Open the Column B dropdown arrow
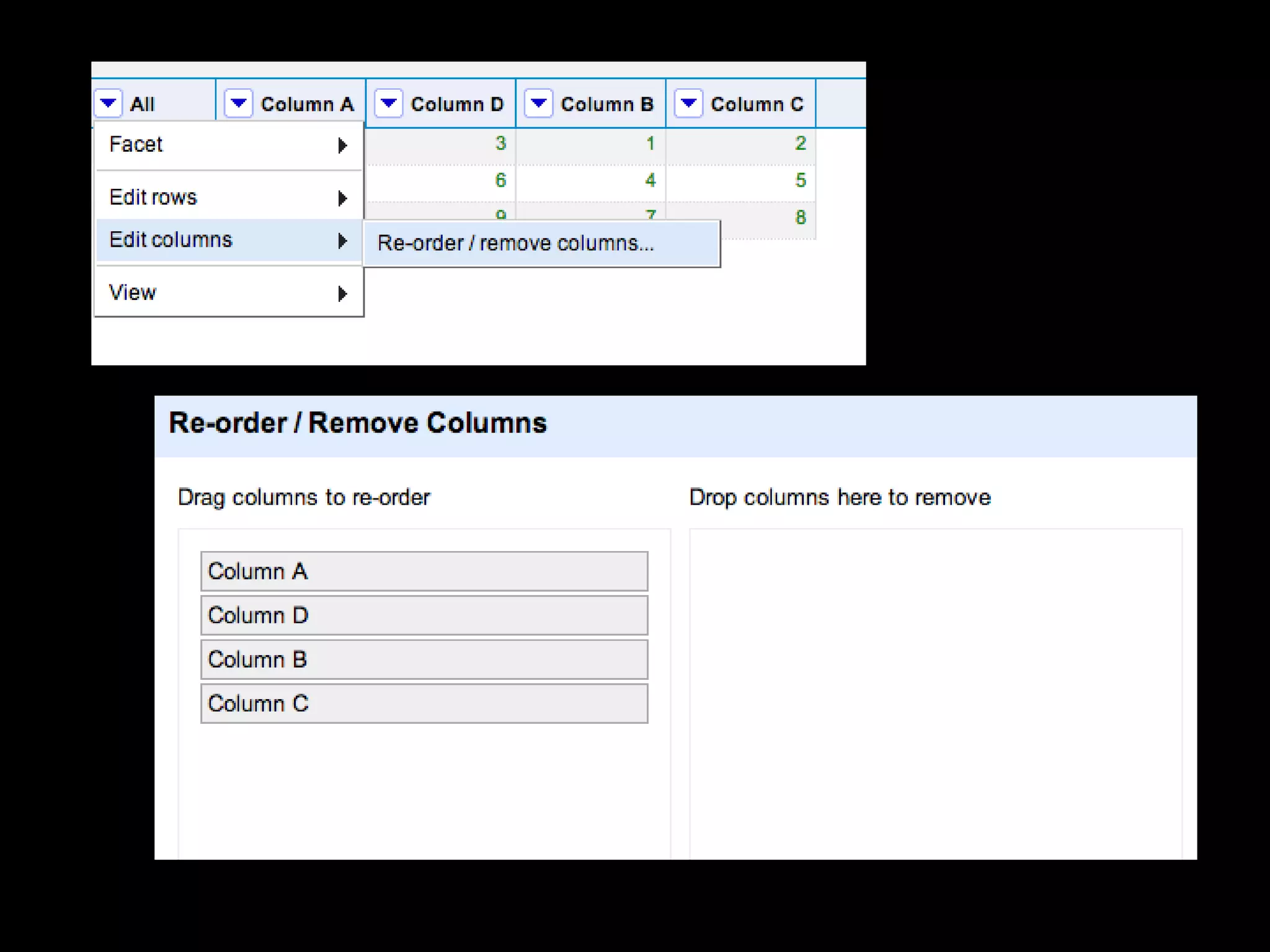Screen dimensions: 1270x952 [539, 103]
